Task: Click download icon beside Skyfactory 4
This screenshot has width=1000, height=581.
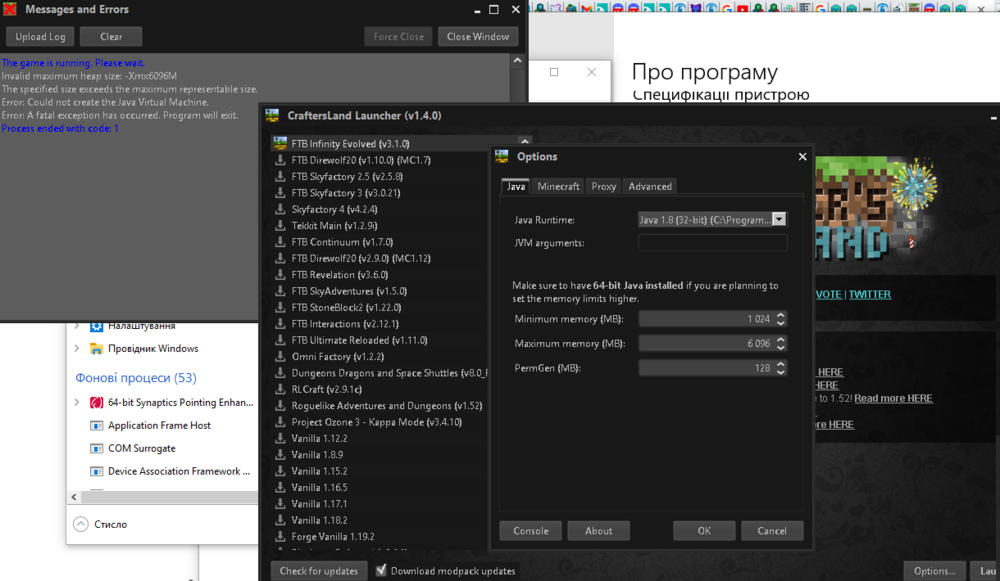Action: coord(280,210)
